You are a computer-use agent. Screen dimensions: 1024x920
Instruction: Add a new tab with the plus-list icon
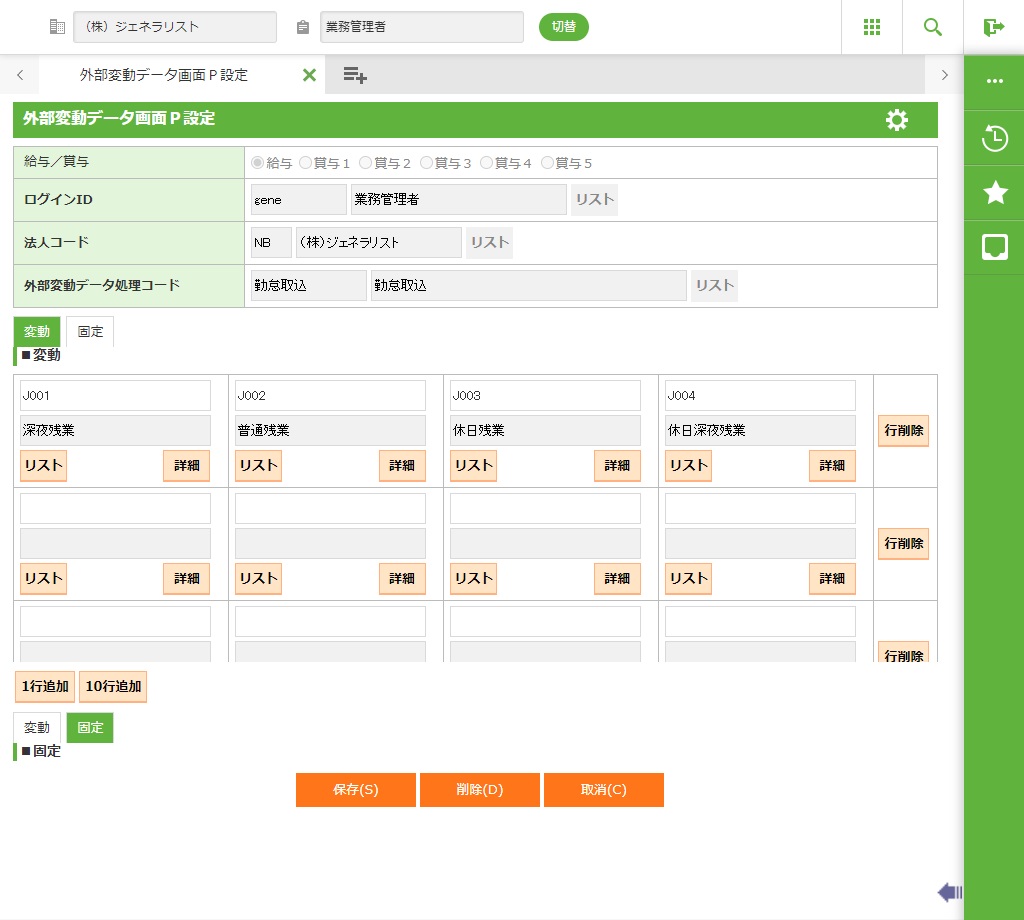(355, 75)
